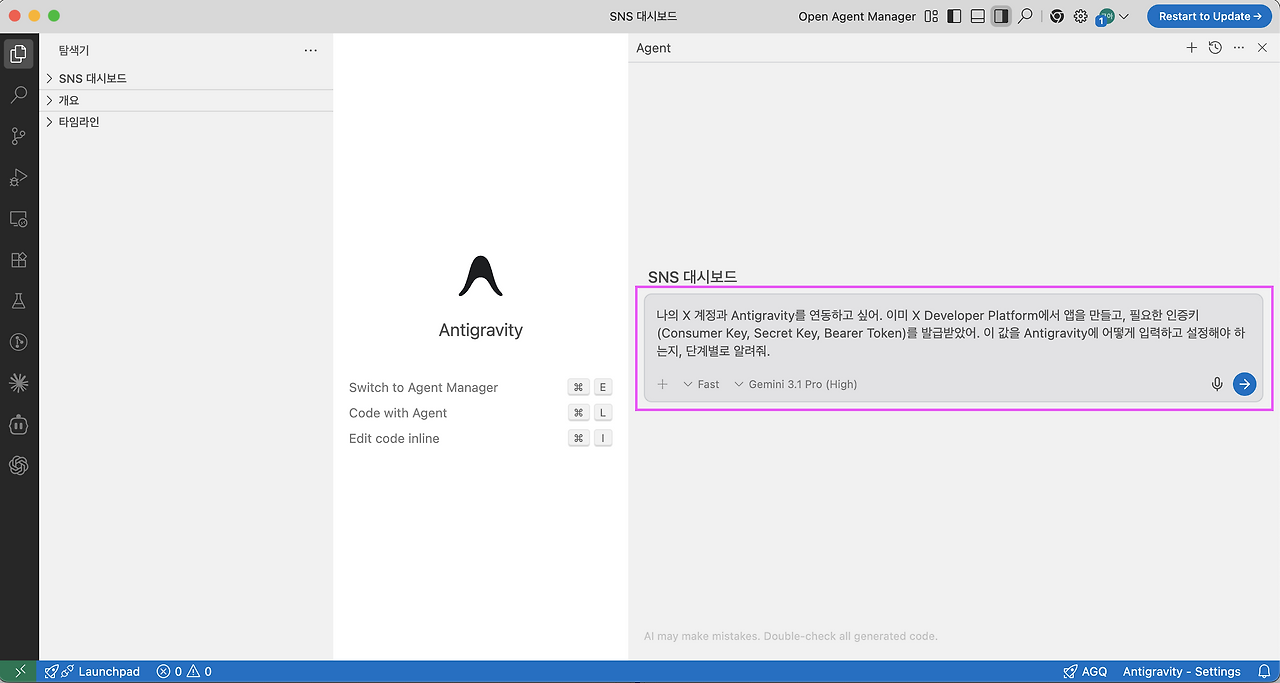Click inside the agent prompt text field

[953, 332]
